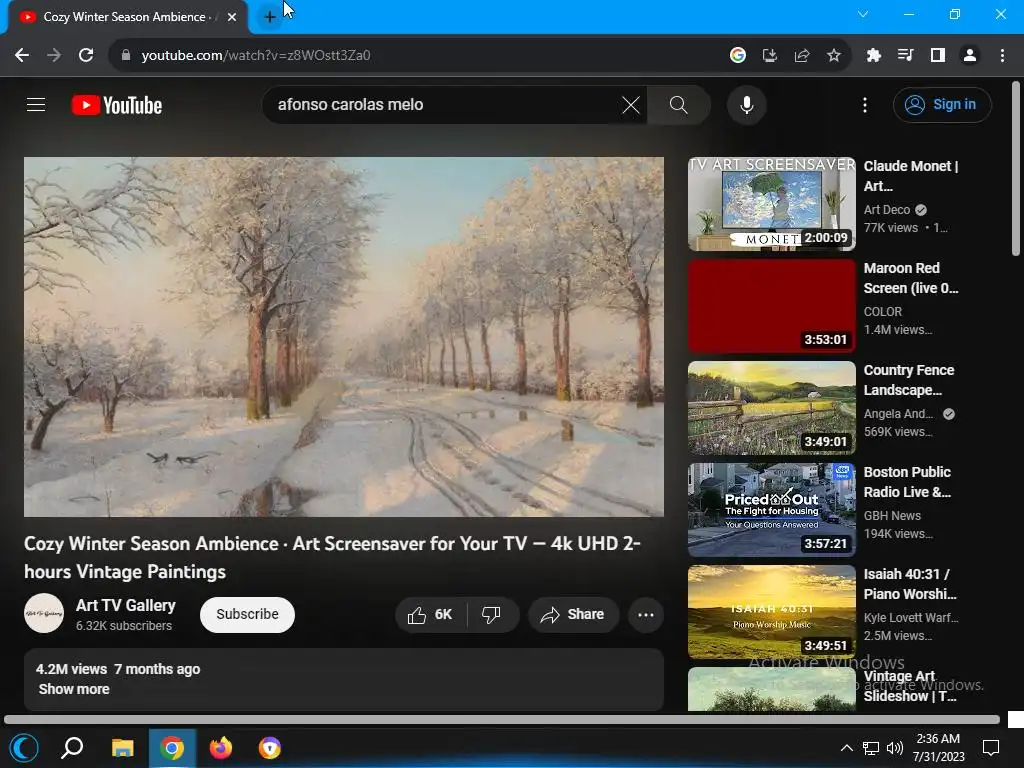Bookmark this page with star
The image size is (1024, 768).
[x=834, y=55]
